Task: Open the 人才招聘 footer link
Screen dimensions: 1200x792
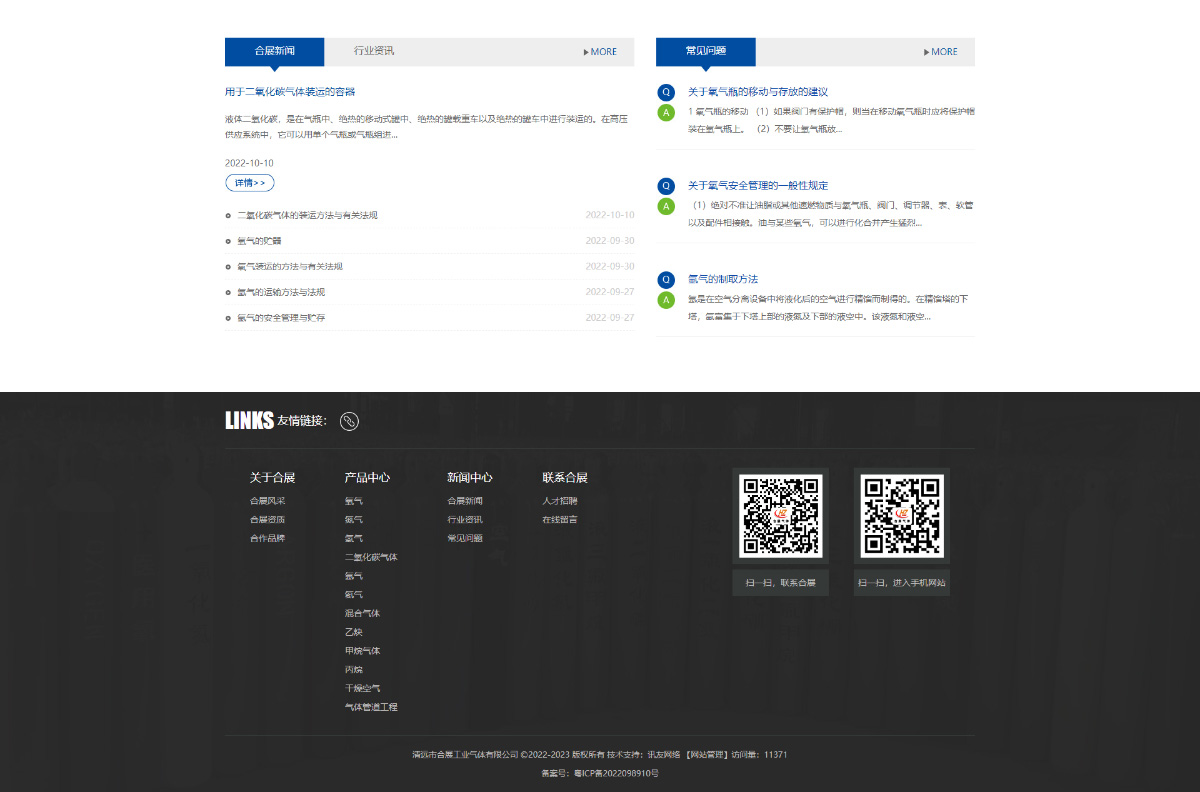Action: pos(559,501)
